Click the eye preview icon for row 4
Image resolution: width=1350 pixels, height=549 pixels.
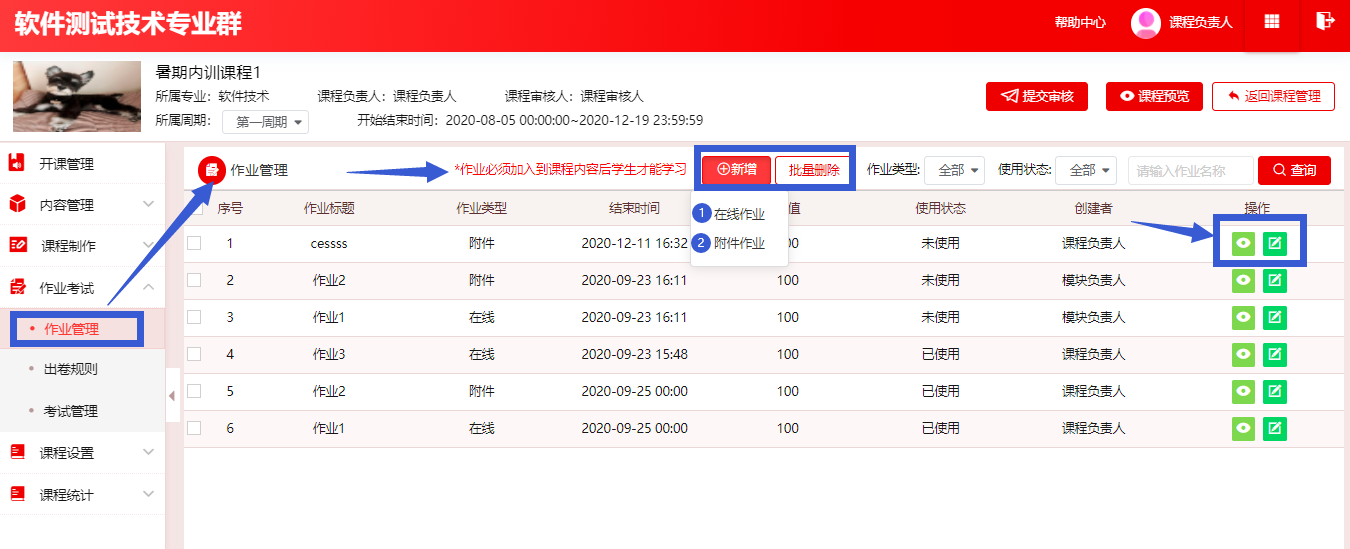1243,355
